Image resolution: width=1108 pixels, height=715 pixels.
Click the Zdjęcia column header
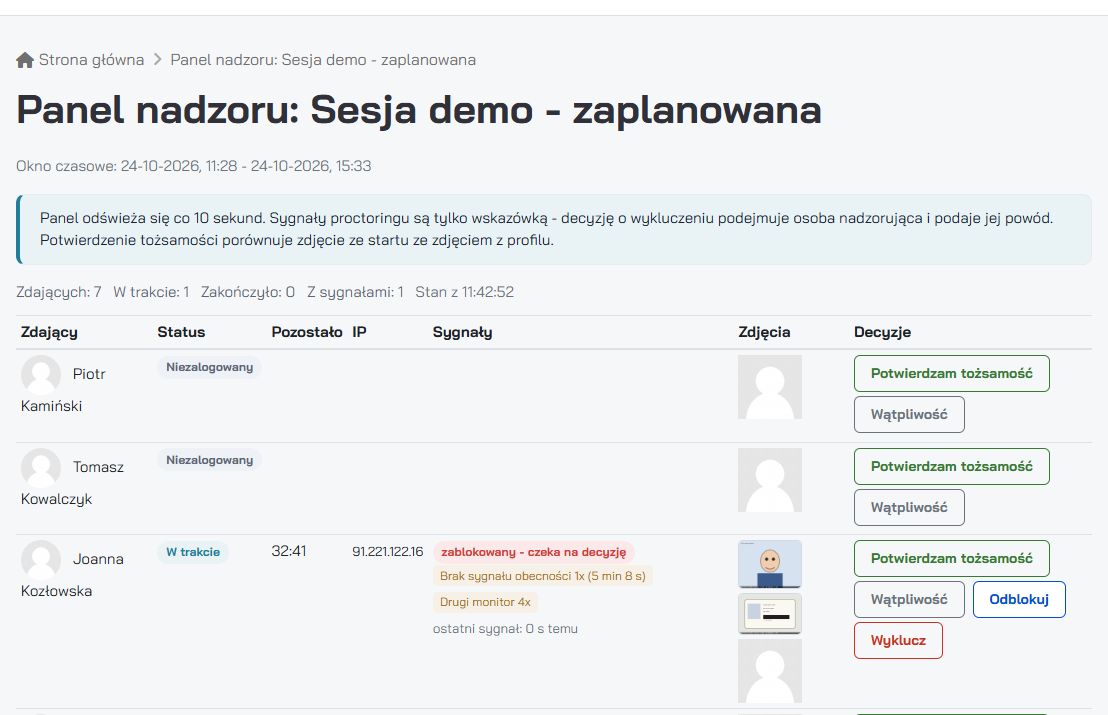(x=764, y=332)
